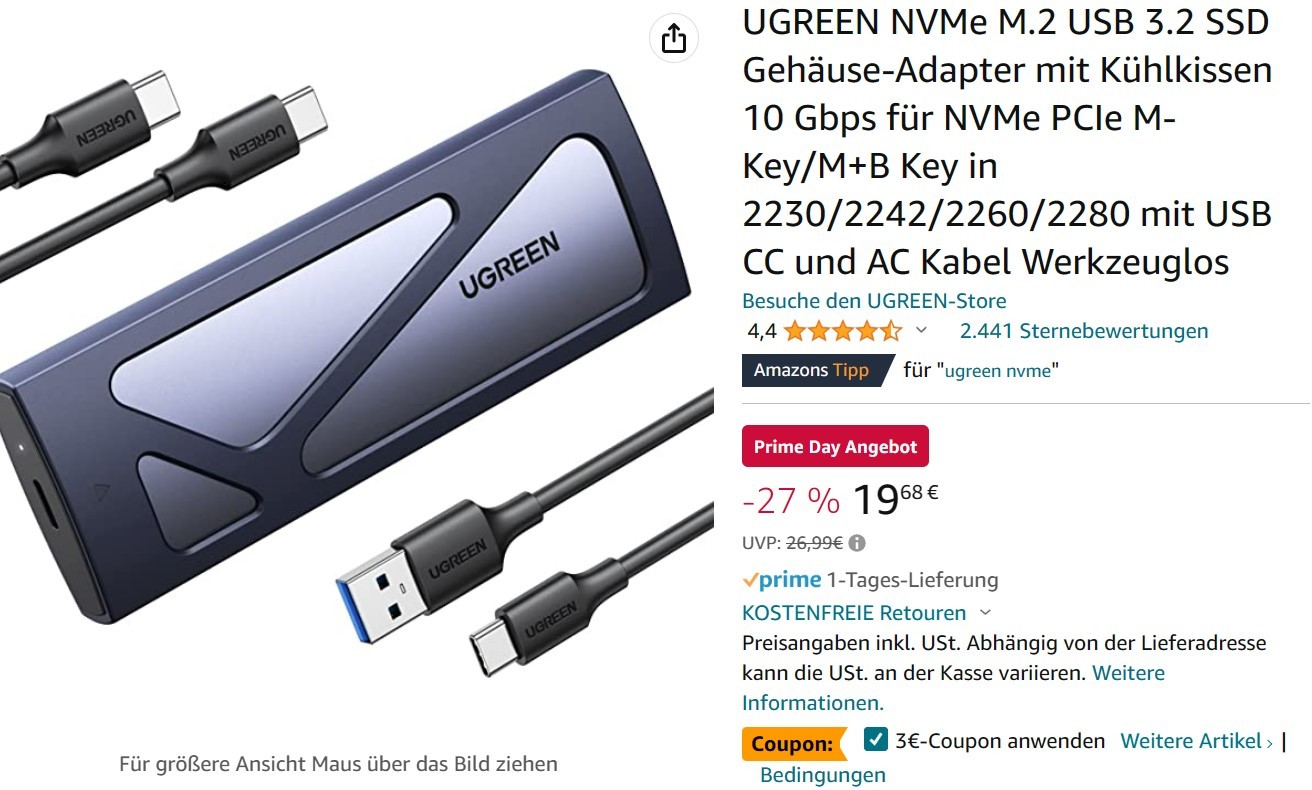Click the Prime logo checkmark
The width and height of the screenshot is (1312, 790).
tap(749, 580)
